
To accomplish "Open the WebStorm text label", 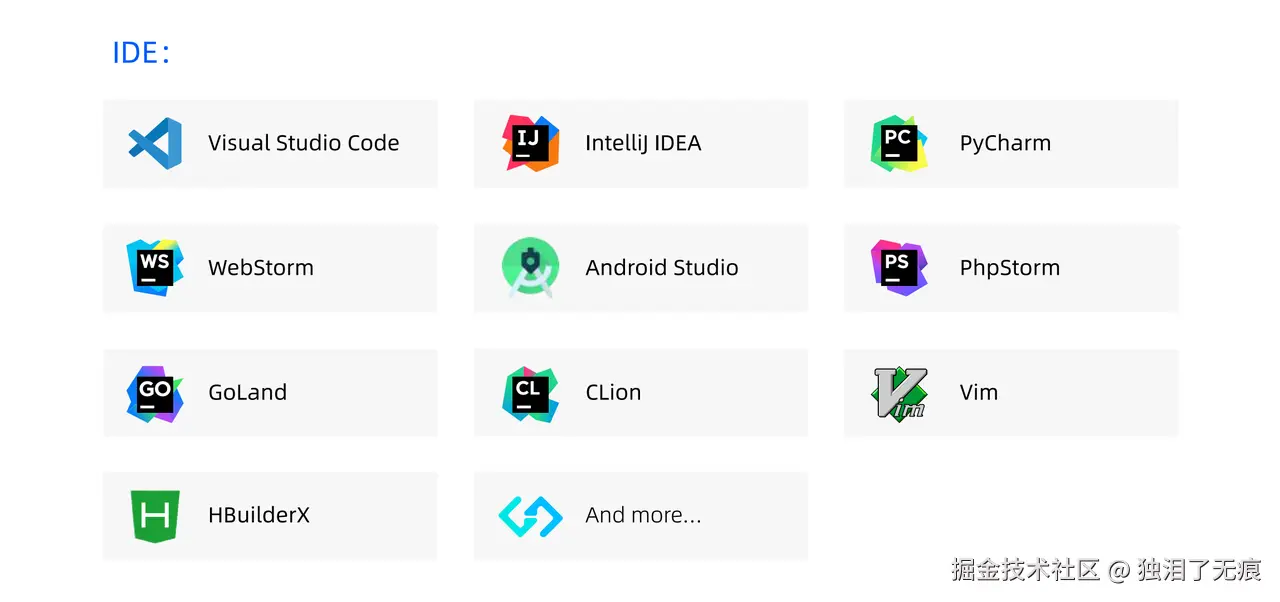I will (260, 268).
